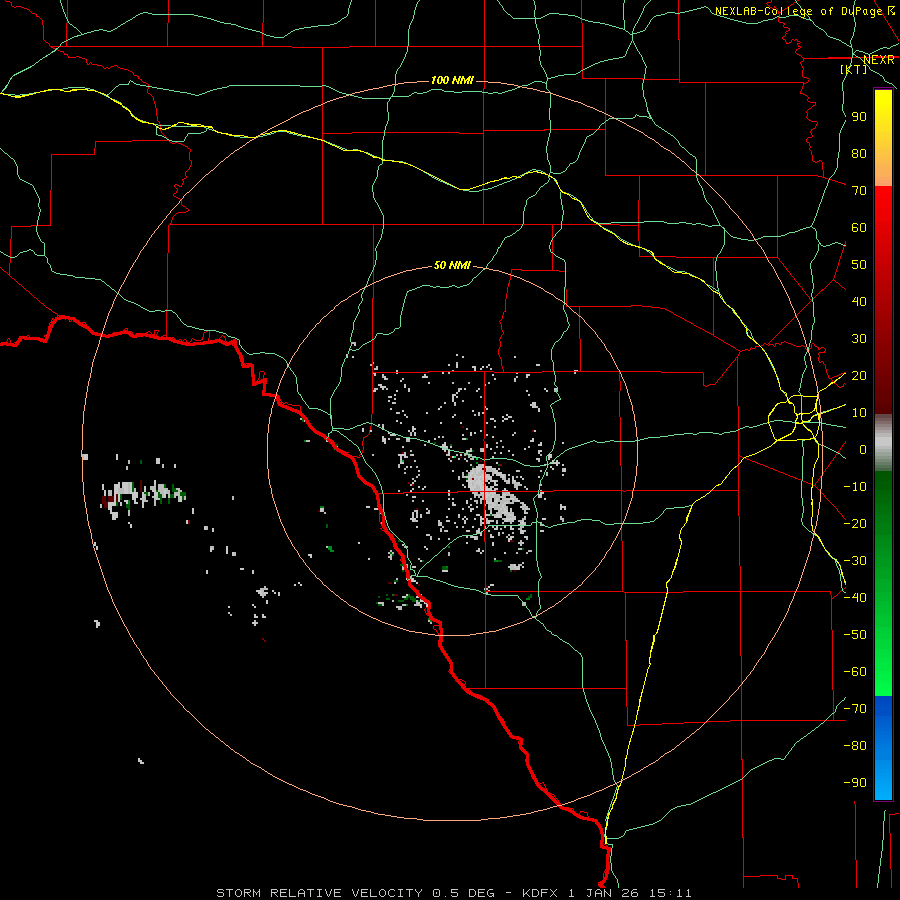900x900 pixels.
Task: Click the large gray radar echo near center
Action: [x=496, y=494]
